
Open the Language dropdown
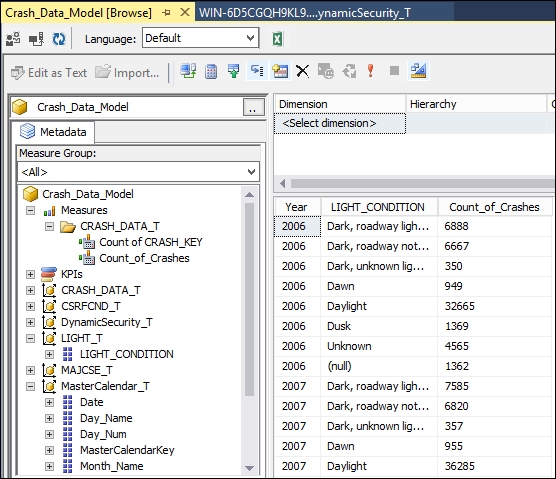click(200, 38)
